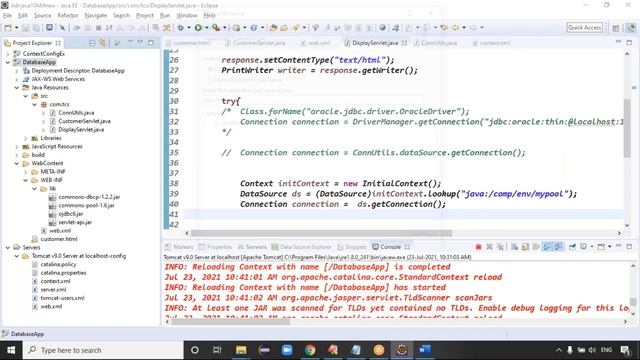The width and height of the screenshot is (640, 360).
Task: Select tomcat-users.xml in Servers
Action: pos(62,298)
